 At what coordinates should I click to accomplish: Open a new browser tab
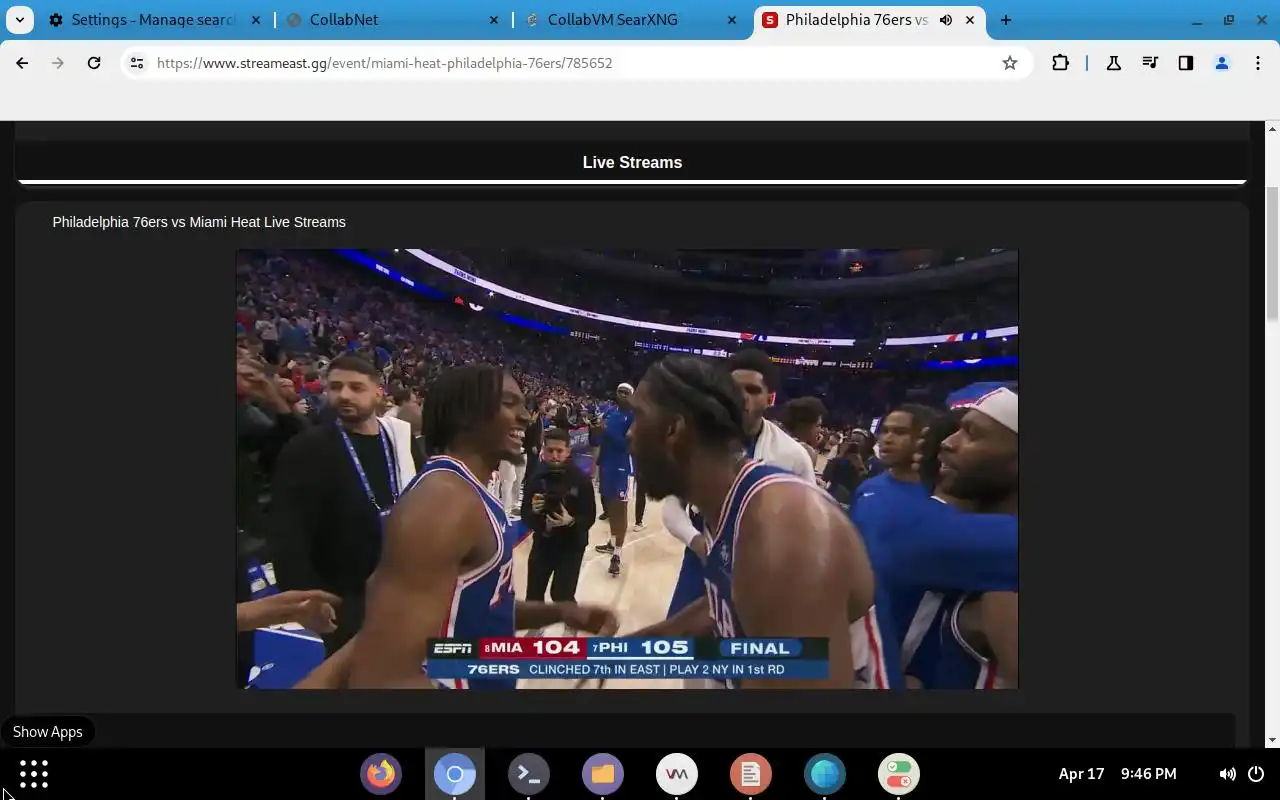click(x=1006, y=20)
